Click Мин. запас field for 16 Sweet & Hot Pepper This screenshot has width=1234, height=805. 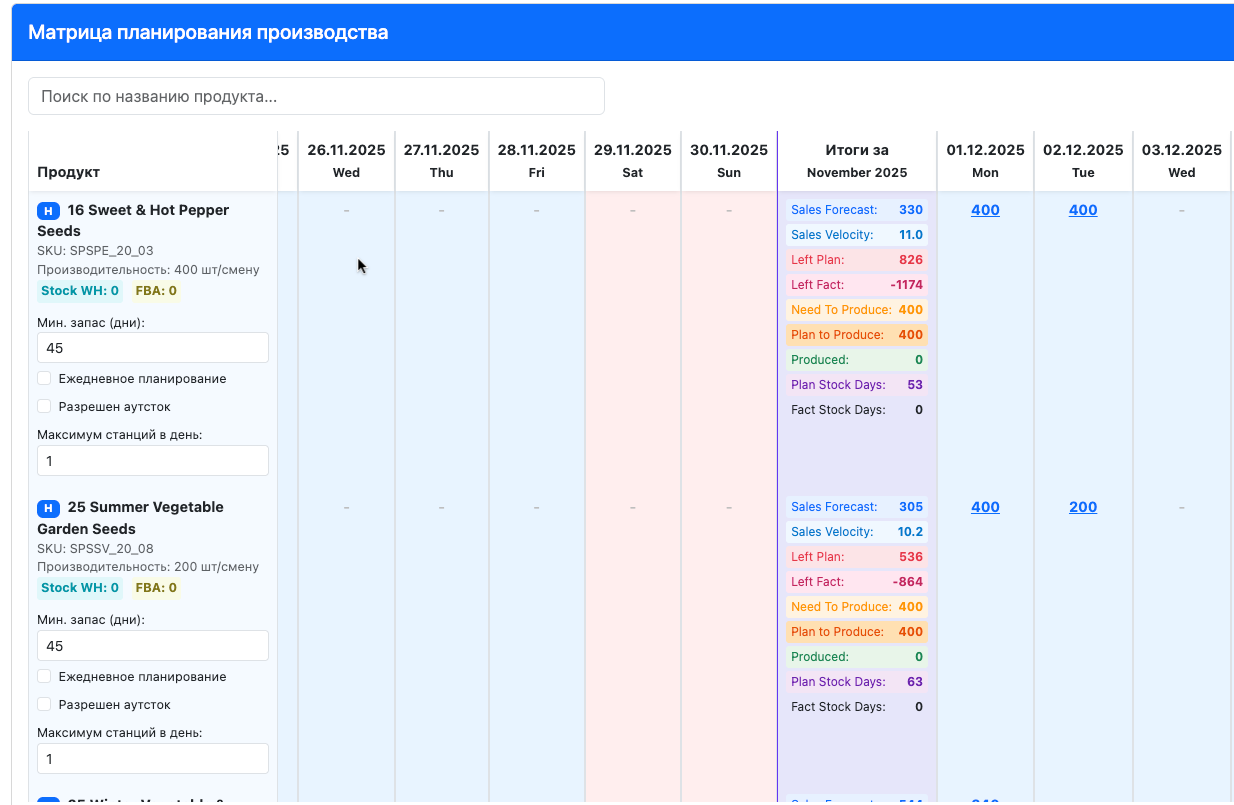(153, 348)
